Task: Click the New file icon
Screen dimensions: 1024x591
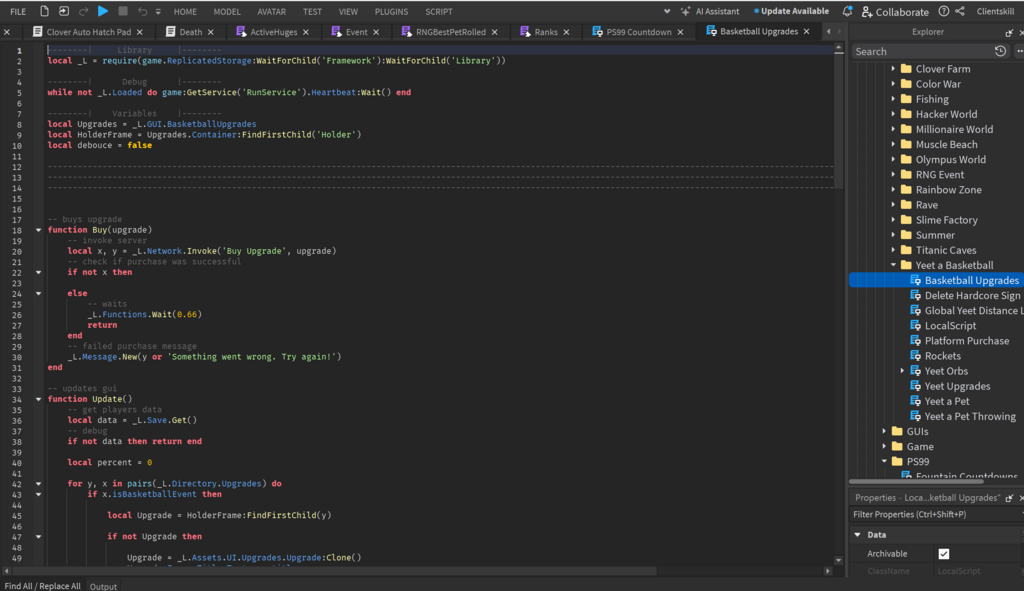Action: click(45, 11)
